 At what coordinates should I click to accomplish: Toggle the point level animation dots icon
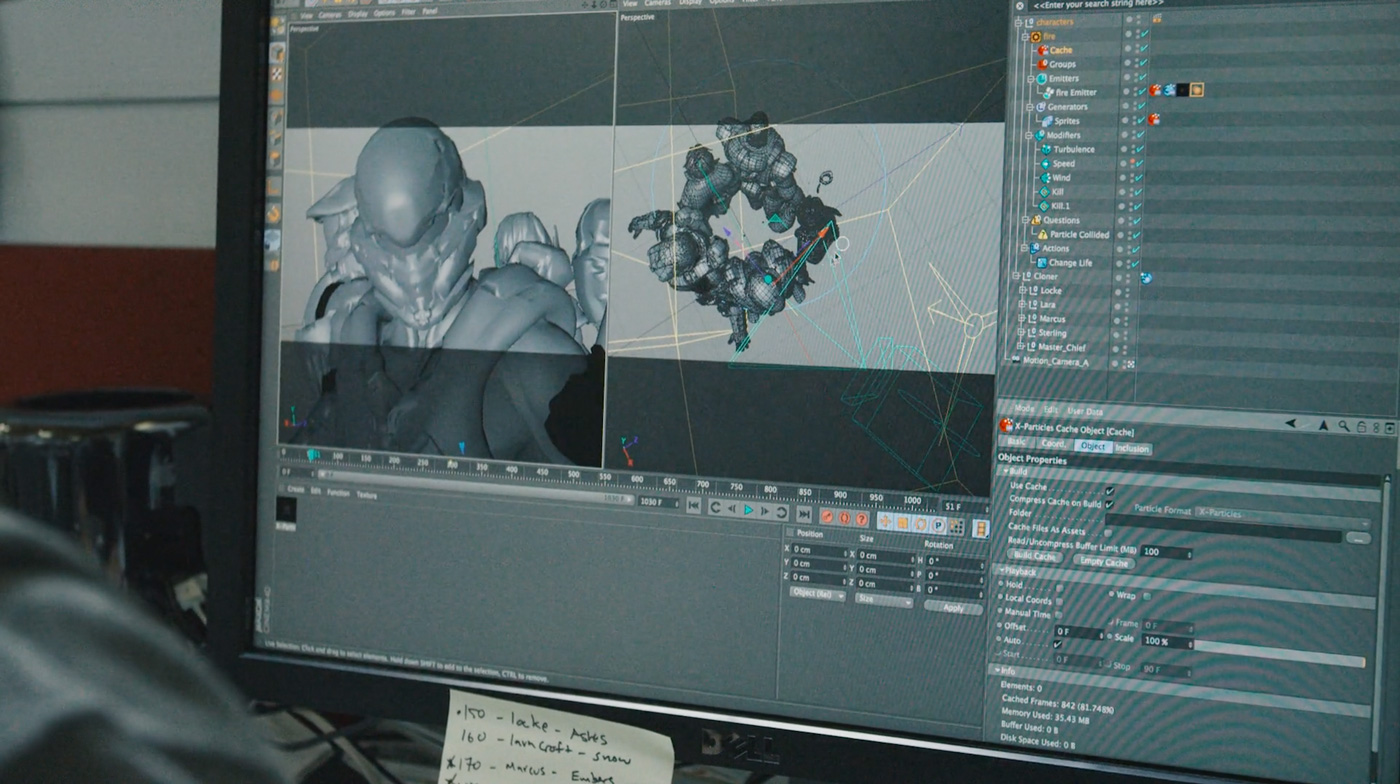click(957, 527)
